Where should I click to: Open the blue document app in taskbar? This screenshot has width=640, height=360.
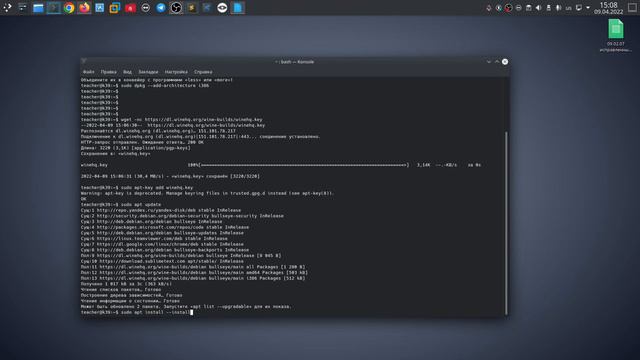click(x=238, y=8)
